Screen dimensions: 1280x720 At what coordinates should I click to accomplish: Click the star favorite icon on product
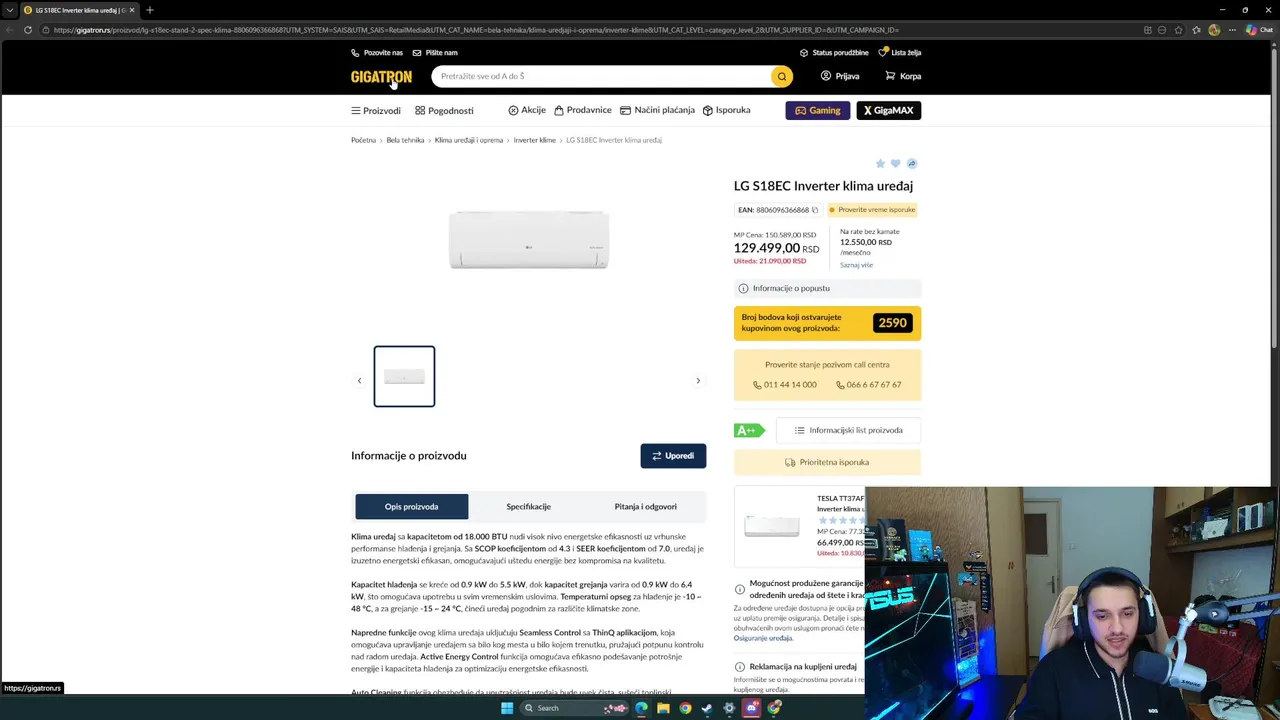(x=880, y=163)
